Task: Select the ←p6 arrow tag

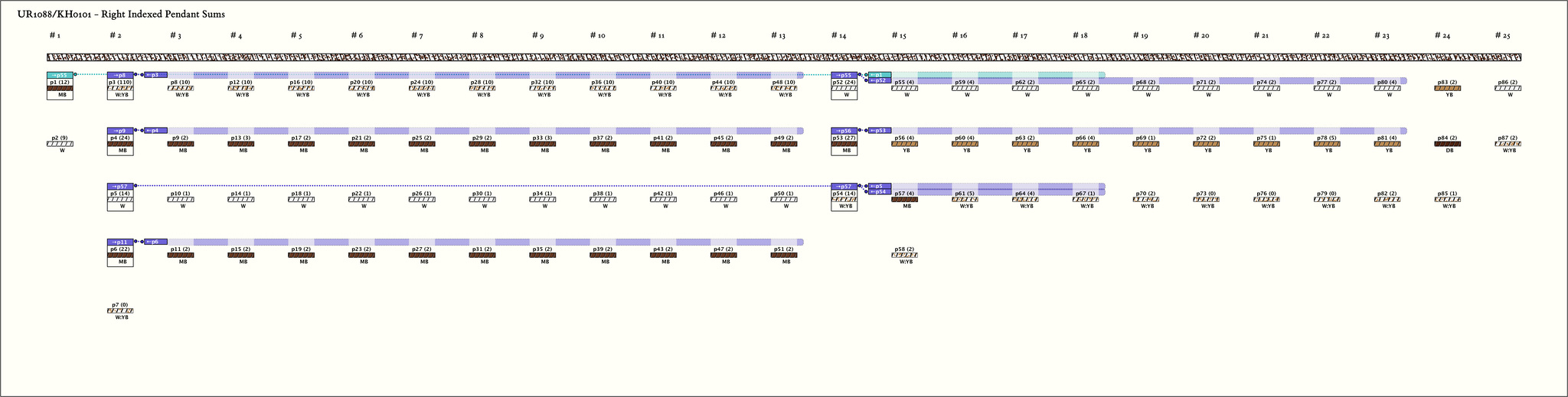Action: (155, 242)
